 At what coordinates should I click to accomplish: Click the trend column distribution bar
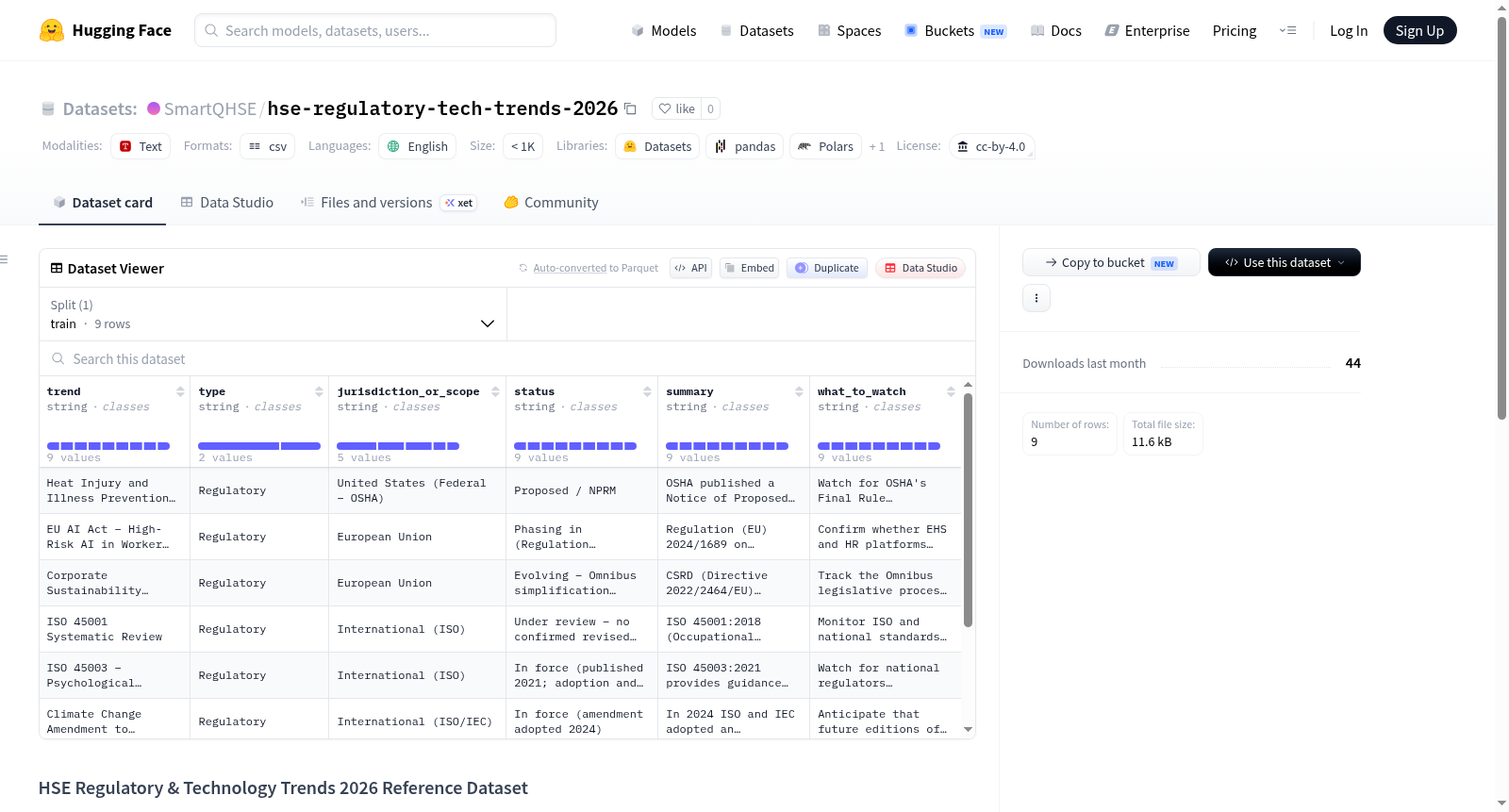click(108, 445)
